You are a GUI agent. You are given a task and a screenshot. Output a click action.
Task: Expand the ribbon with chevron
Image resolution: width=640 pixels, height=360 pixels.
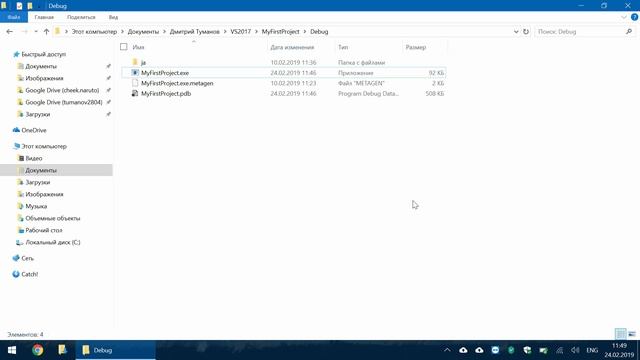pos(624,17)
